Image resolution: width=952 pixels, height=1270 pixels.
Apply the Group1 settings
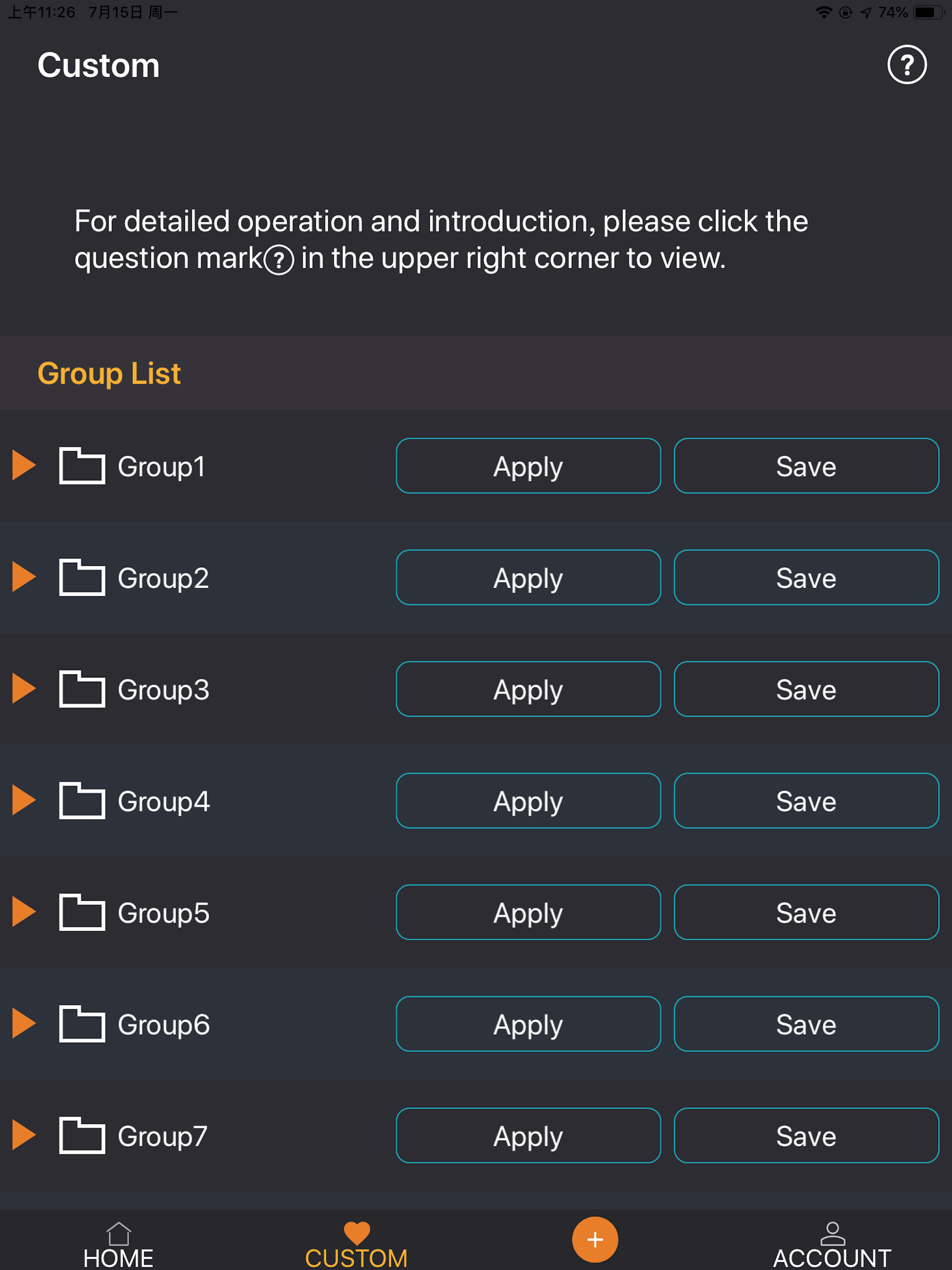pos(528,466)
